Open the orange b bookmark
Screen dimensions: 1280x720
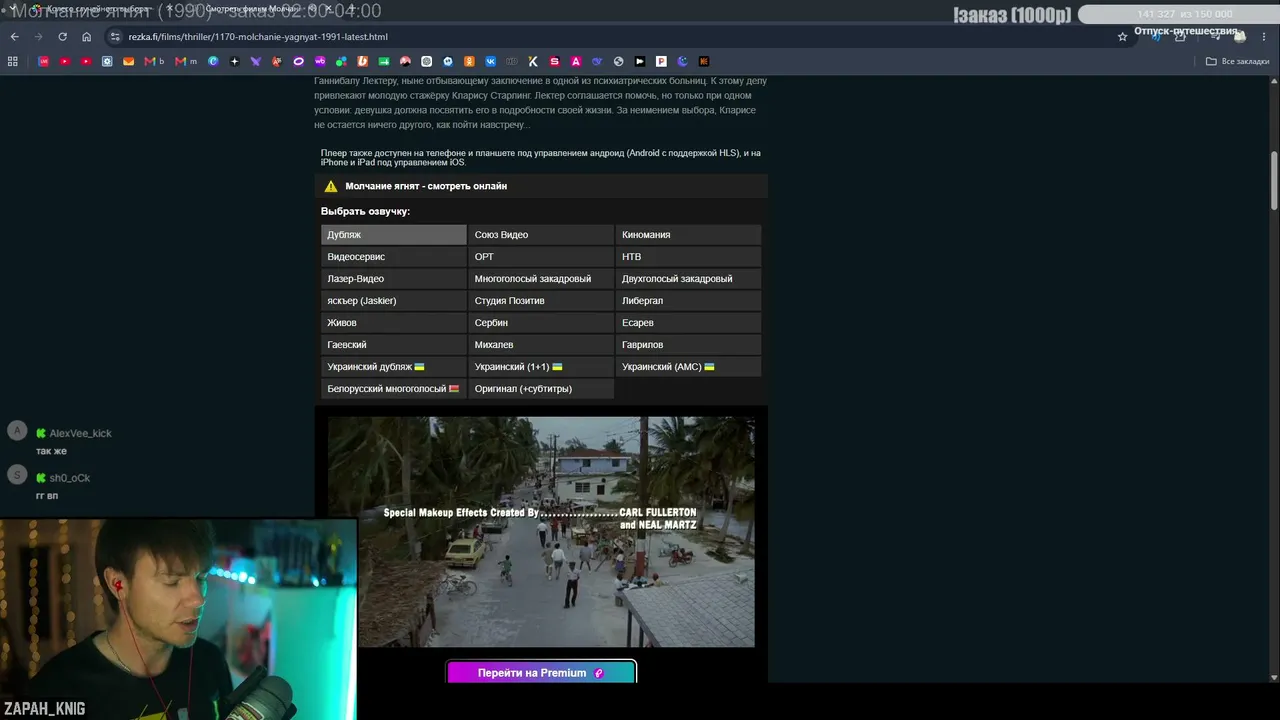pos(363,61)
